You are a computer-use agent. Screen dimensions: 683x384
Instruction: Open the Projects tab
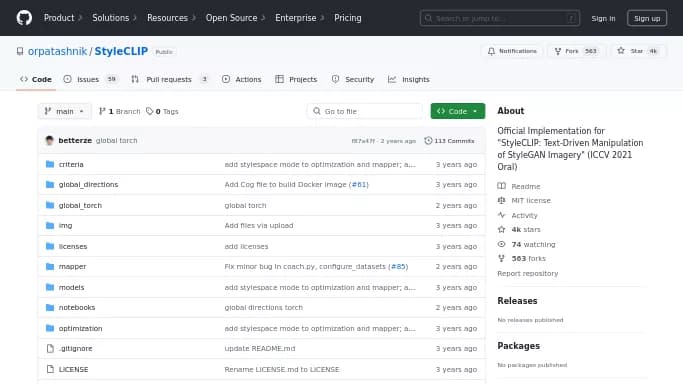(x=296, y=79)
